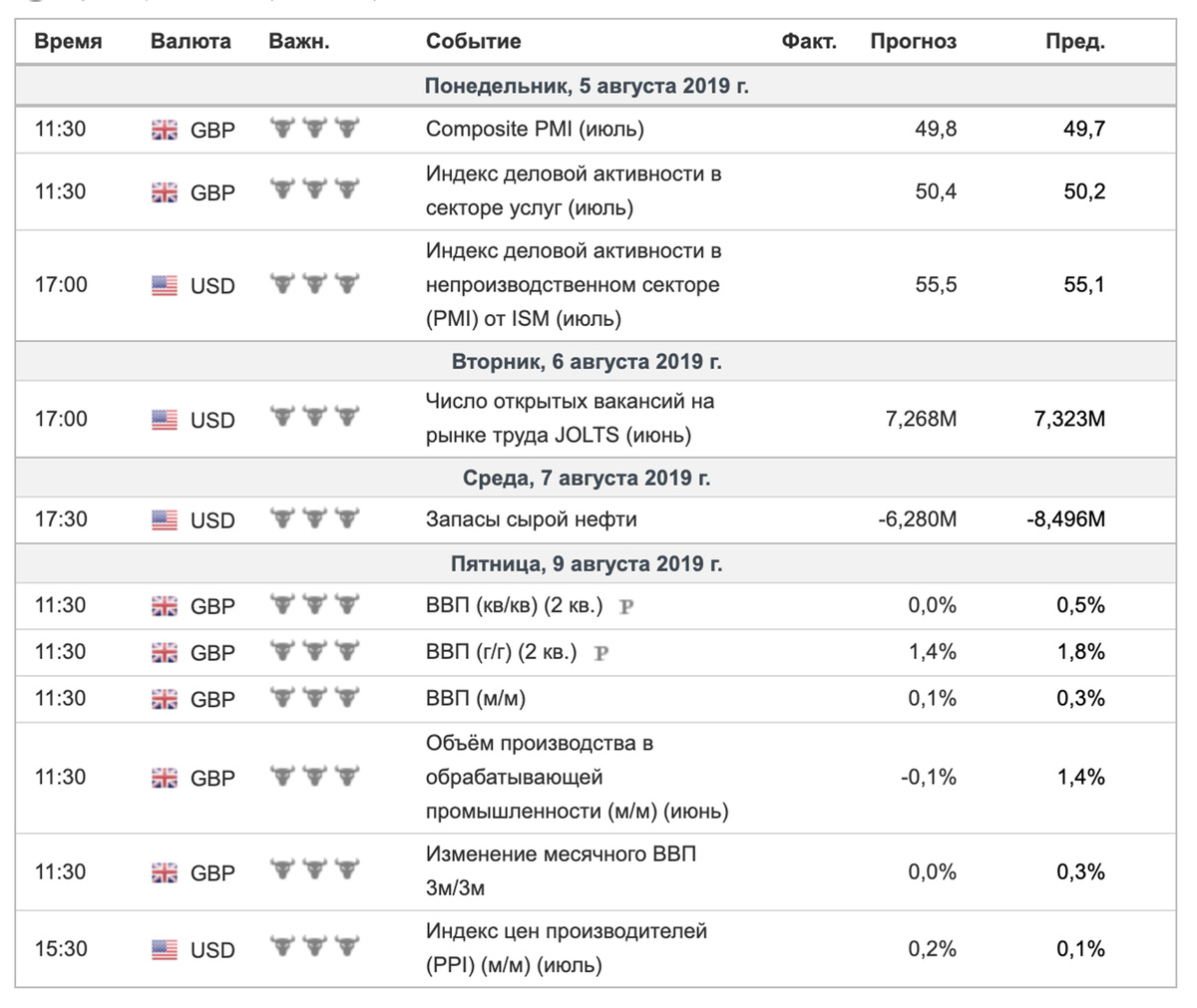Screen dimensions: 1197x1008
Task: Click the Событие column header
Action: (473, 42)
